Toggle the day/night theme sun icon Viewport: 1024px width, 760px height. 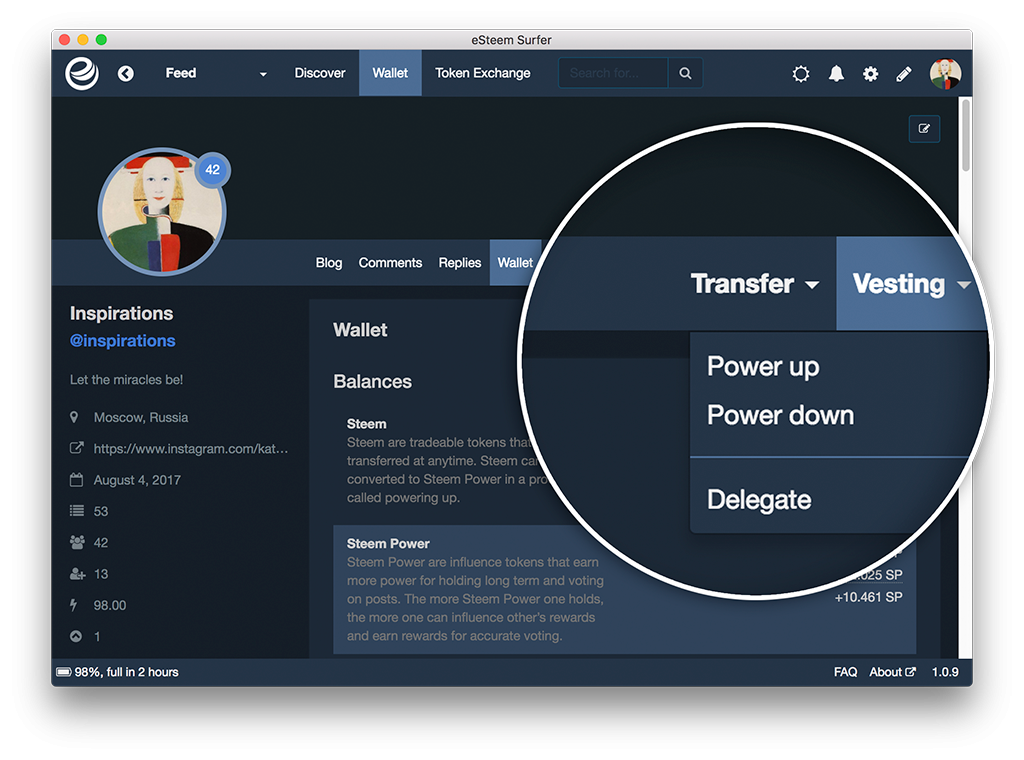click(801, 74)
